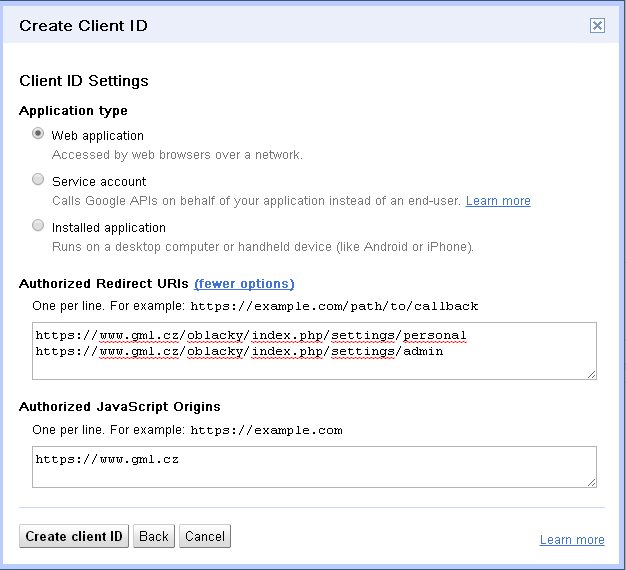This screenshot has width=626, height=570.
Task: Choose the Service account radio button
Action: pos(38,180)
